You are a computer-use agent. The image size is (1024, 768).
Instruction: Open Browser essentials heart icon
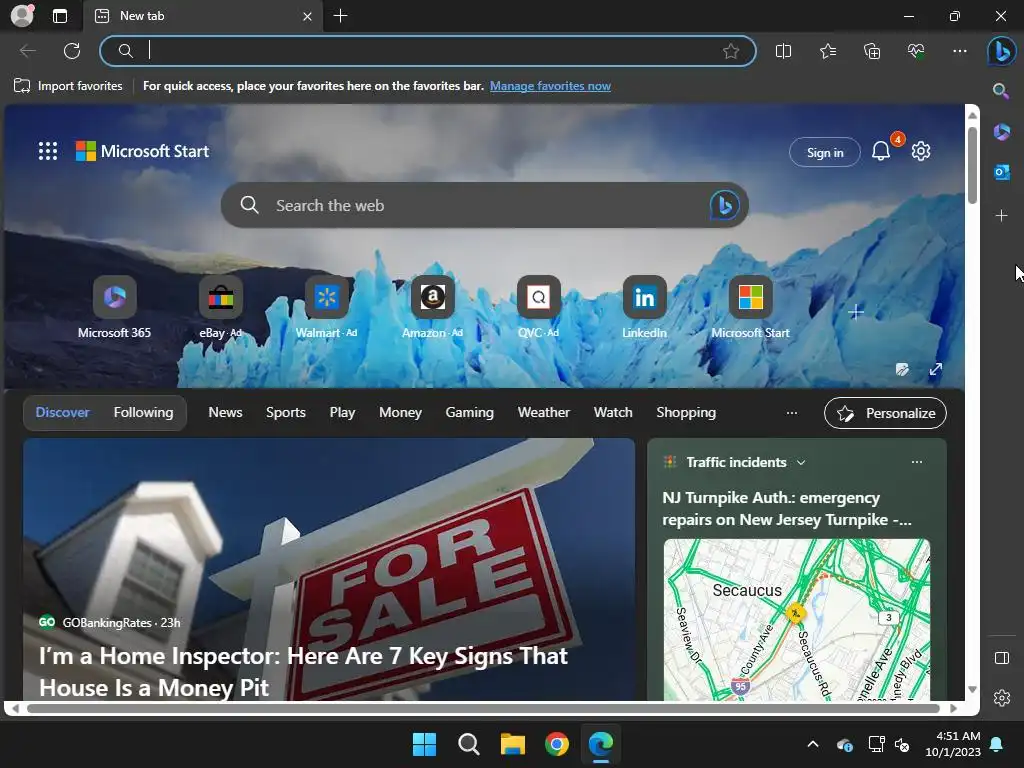[916, 51]
